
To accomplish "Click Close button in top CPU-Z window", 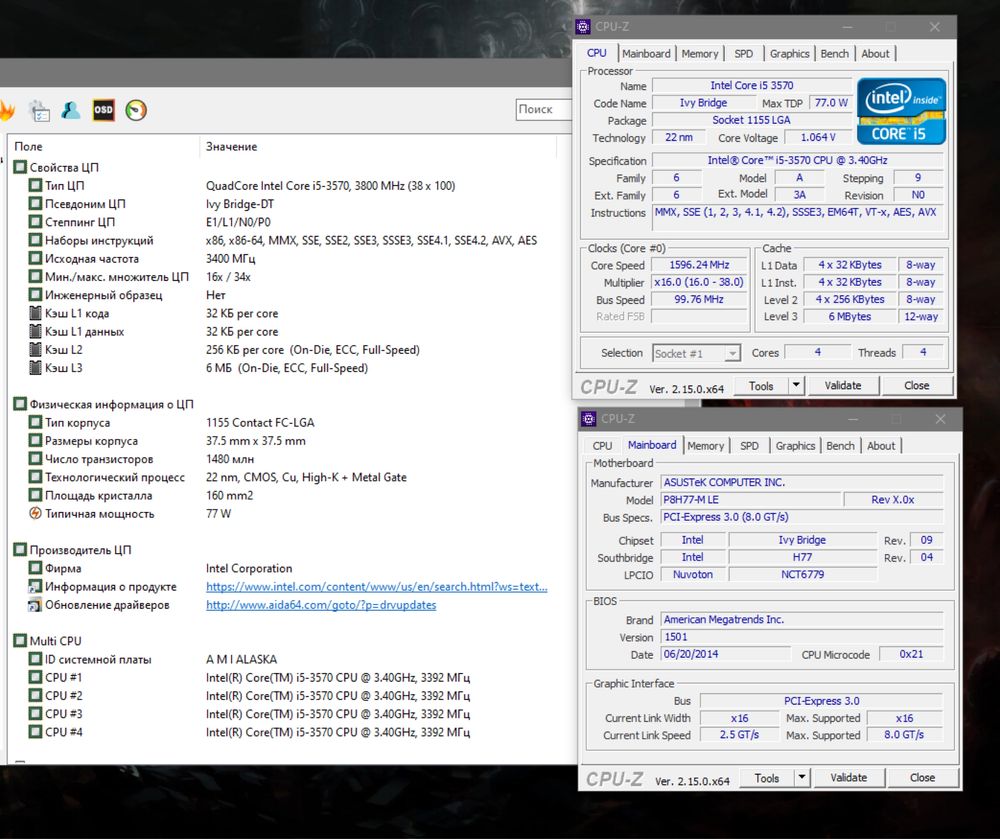I will coord(917,385).
